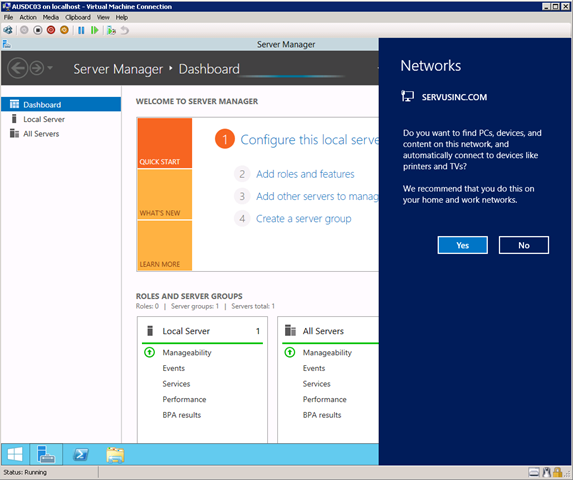Click the orange Save state icon
The height and width of the screenshot is (480, 573).
click(64, 30)
